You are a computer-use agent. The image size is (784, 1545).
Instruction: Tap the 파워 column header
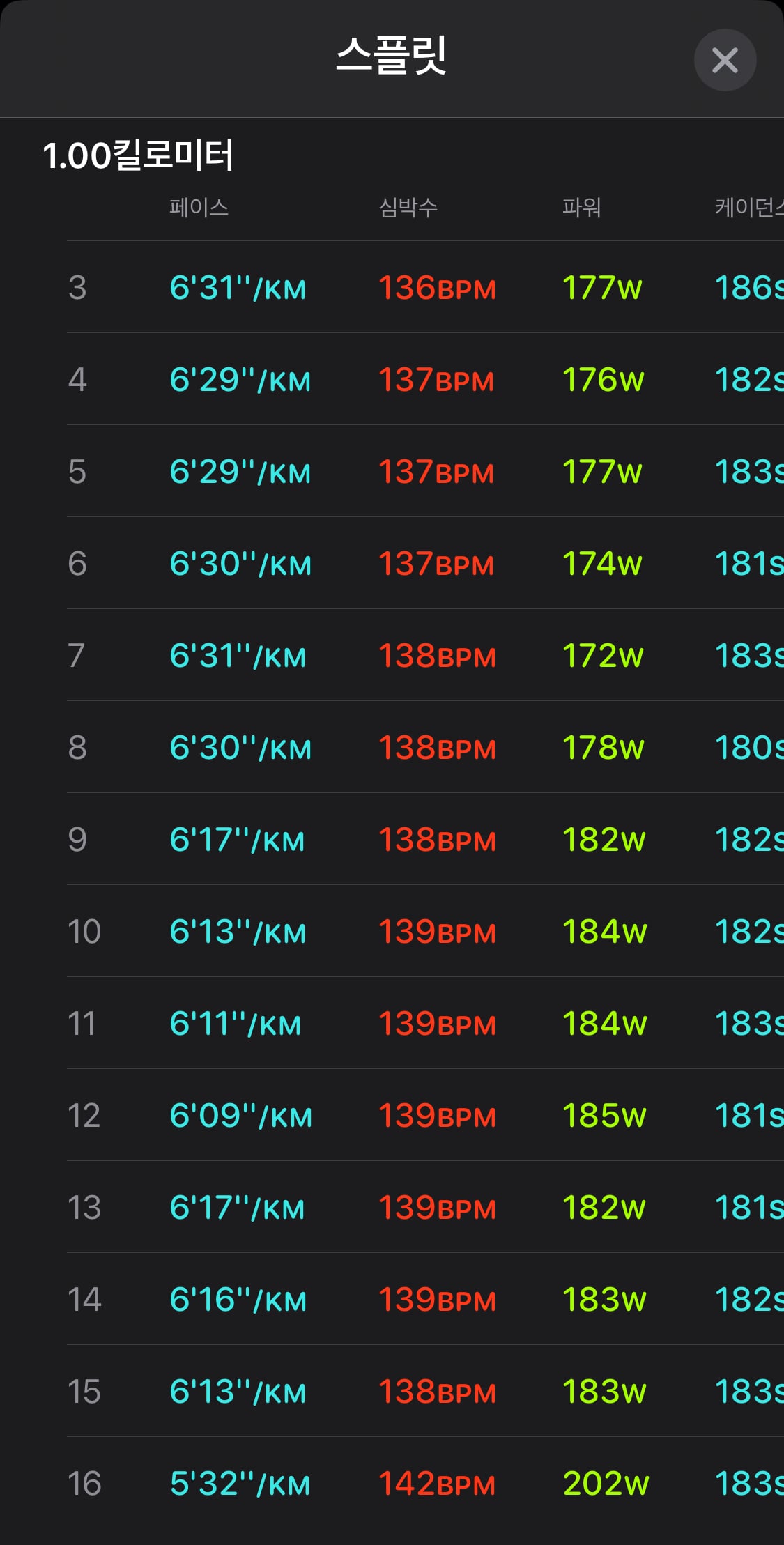[x=582, y=207]
